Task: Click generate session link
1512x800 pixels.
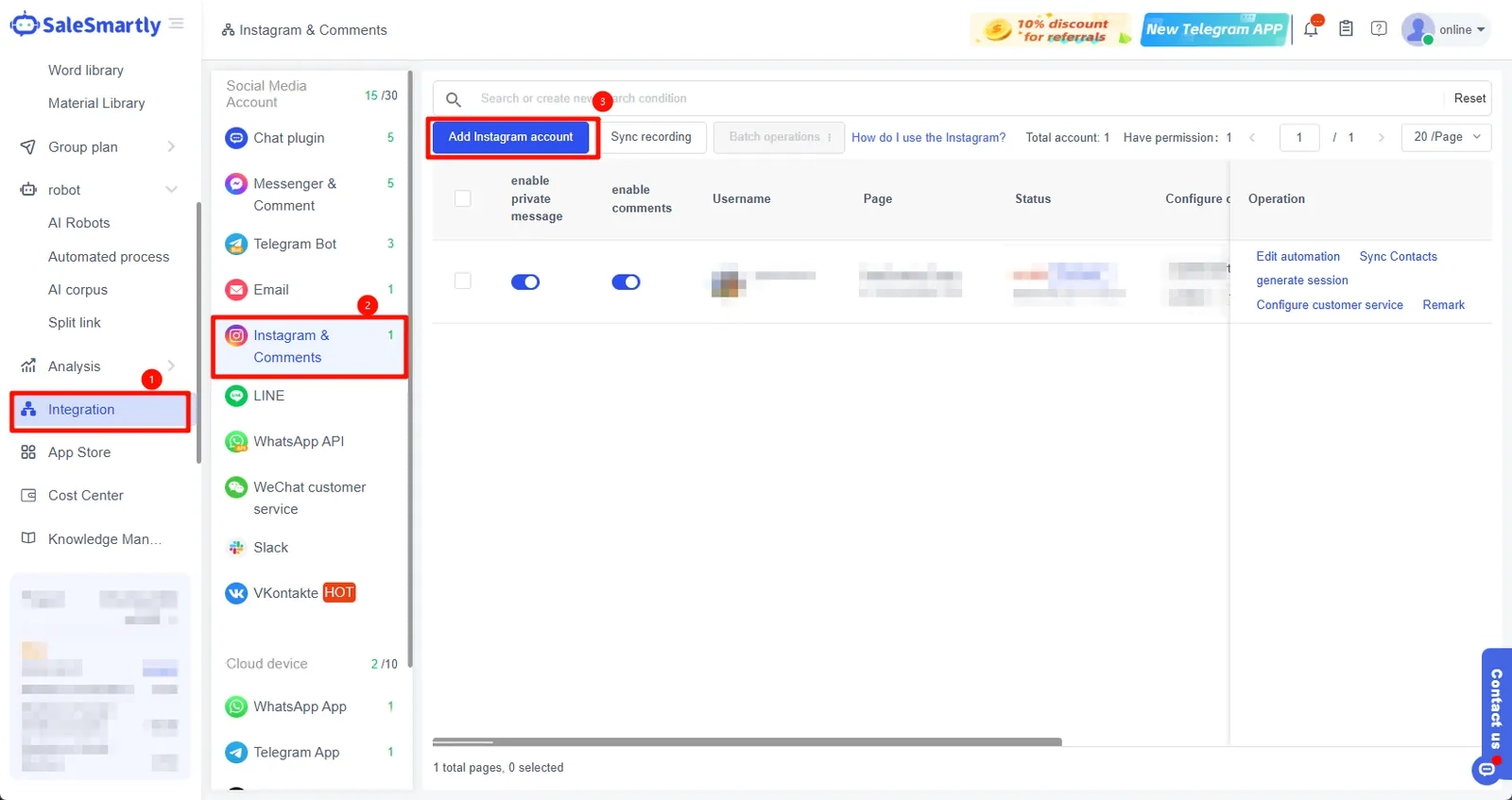Action: (1302, 281)
